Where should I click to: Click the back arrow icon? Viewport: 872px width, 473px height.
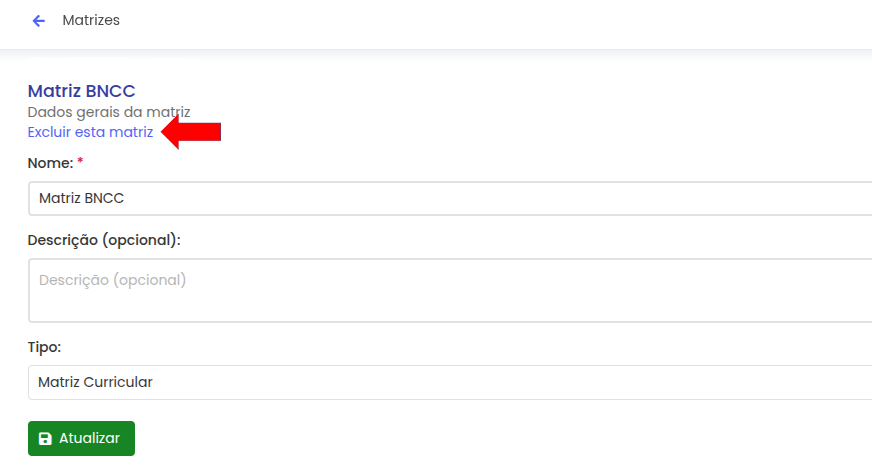pos(39,21)
